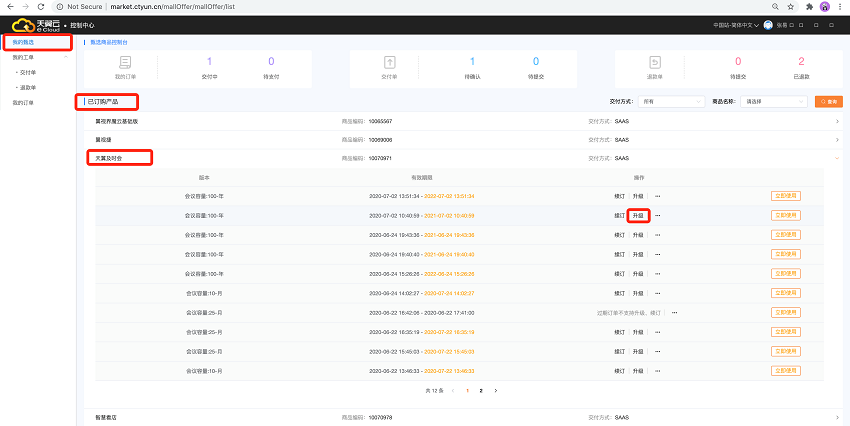The height and width of the screenshot is (426, 850).
Task: Open the three-dot menu on the first order row
Action: click(657, 196)
